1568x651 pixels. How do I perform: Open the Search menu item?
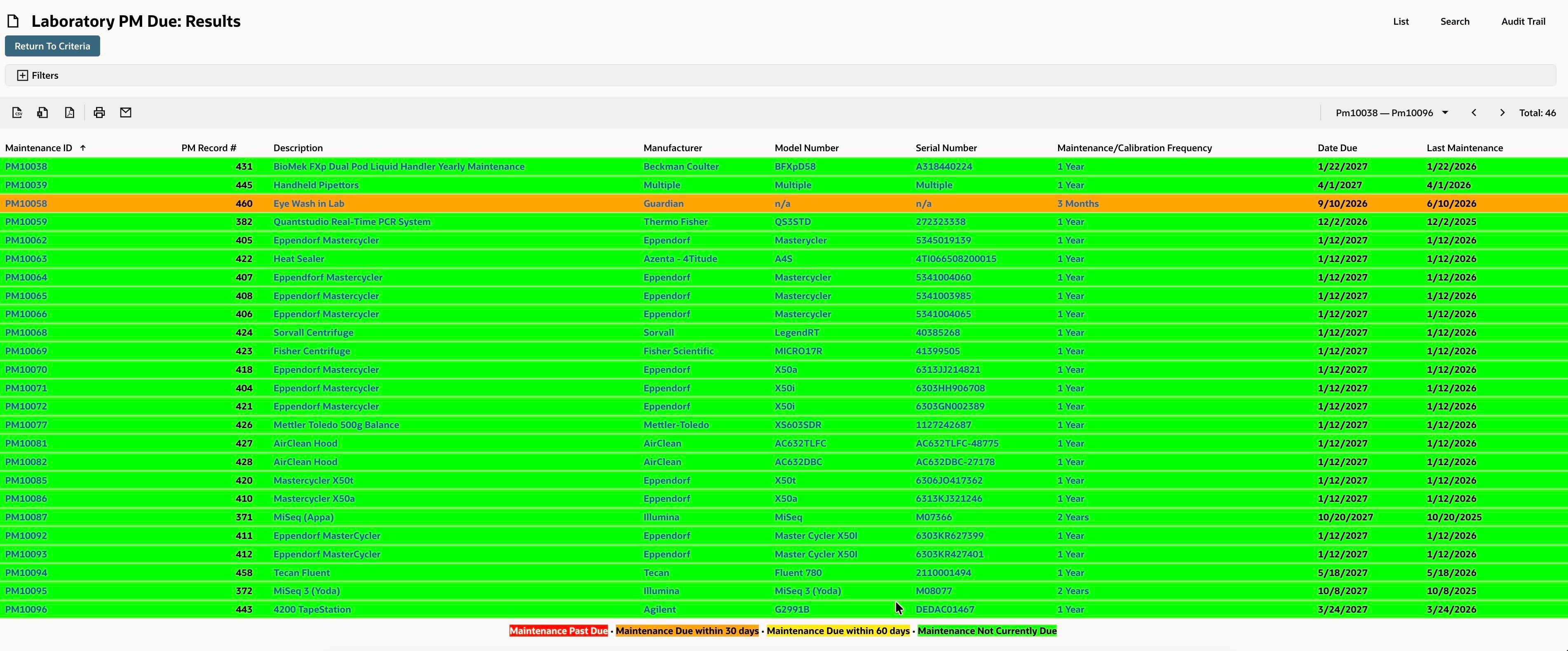[1455, 21]
